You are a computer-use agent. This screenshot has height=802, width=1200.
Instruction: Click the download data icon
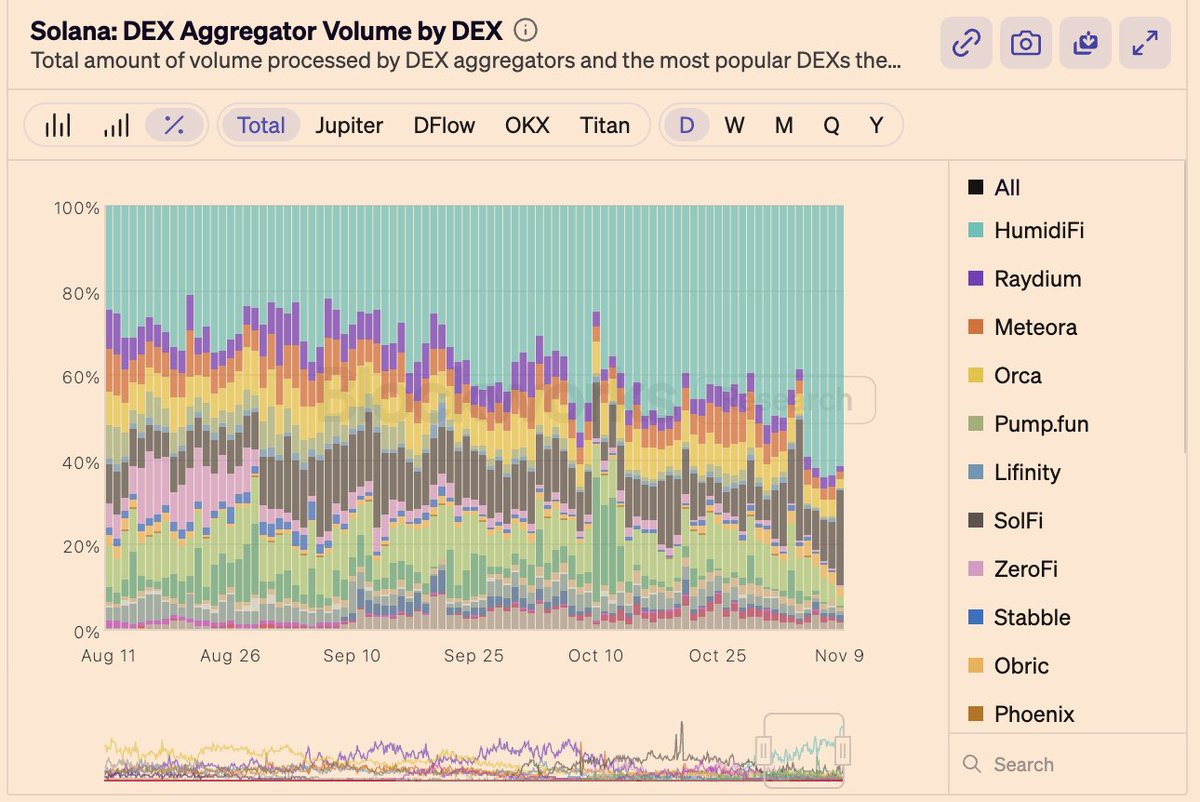[1085, 43]
